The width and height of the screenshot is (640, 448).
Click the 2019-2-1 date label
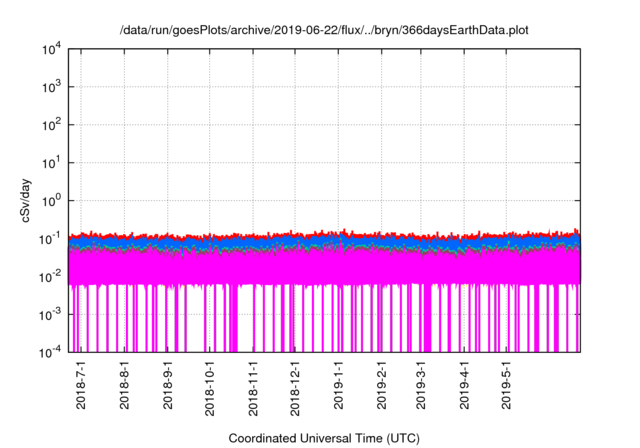point(382,384)
